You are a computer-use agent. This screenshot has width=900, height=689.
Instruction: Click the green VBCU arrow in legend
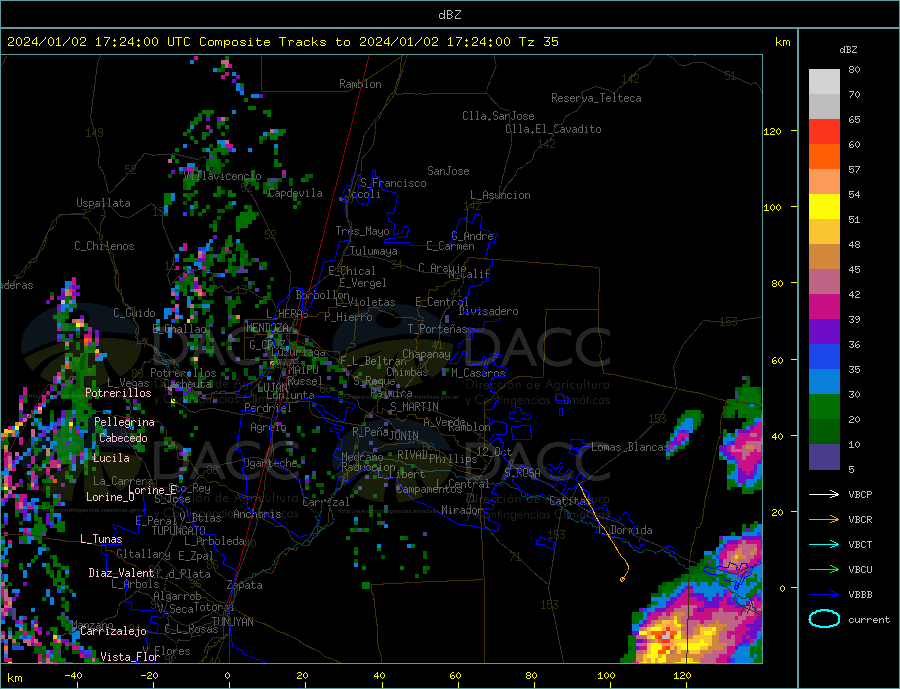(x=824, y=570)
